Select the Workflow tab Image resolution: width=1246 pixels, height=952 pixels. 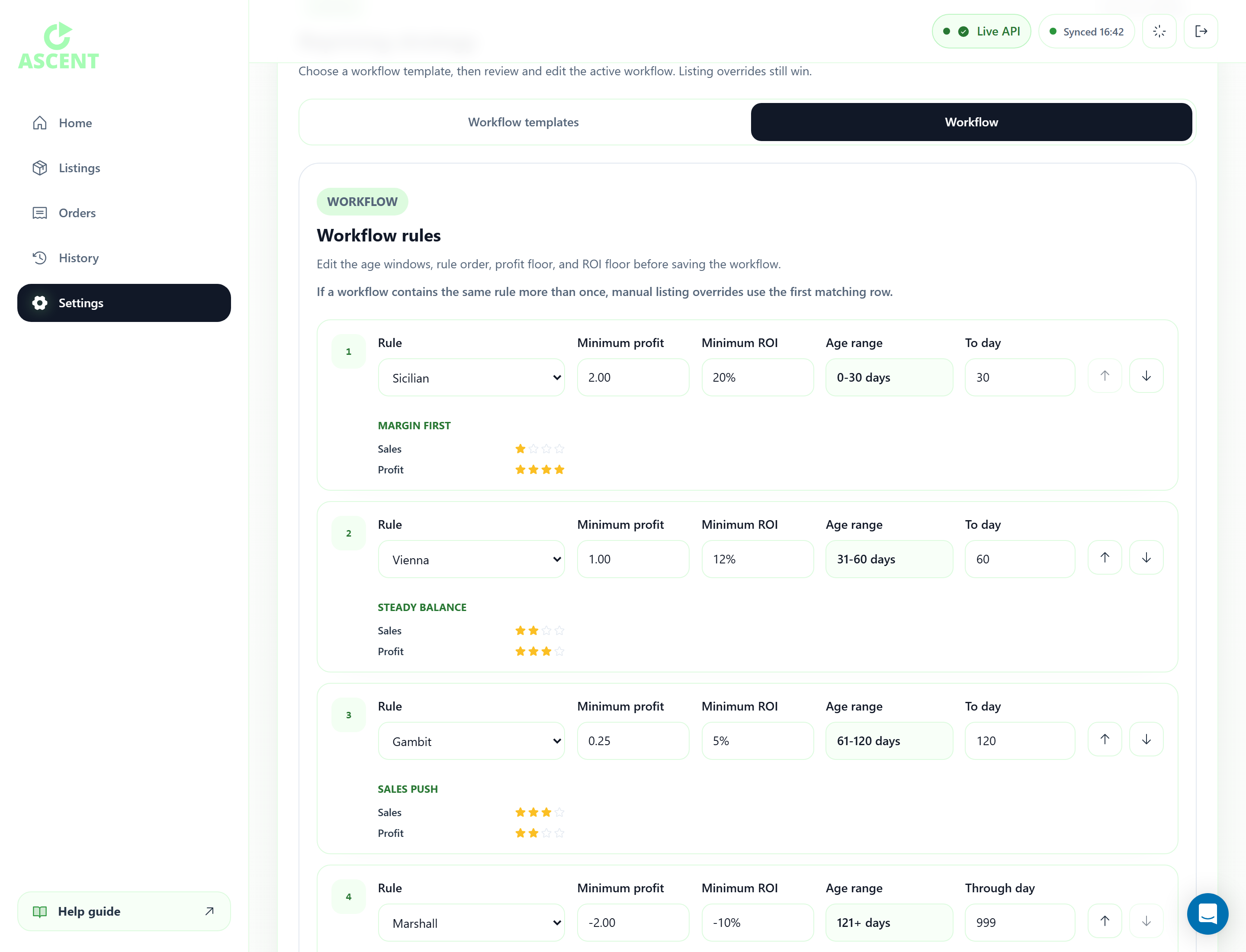tap(971, 122)
